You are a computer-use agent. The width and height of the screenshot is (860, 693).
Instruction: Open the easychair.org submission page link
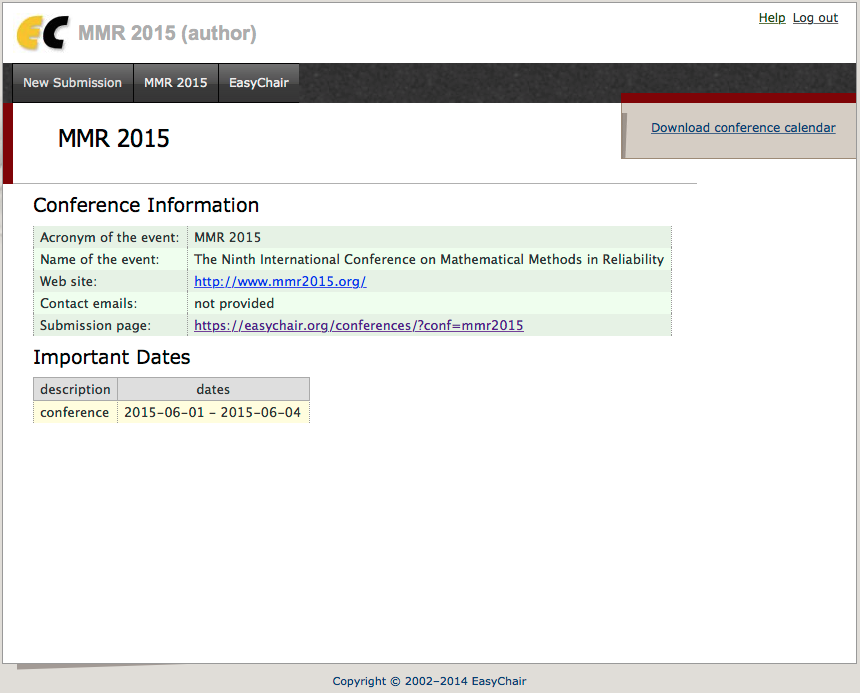(x=358, y=326)
